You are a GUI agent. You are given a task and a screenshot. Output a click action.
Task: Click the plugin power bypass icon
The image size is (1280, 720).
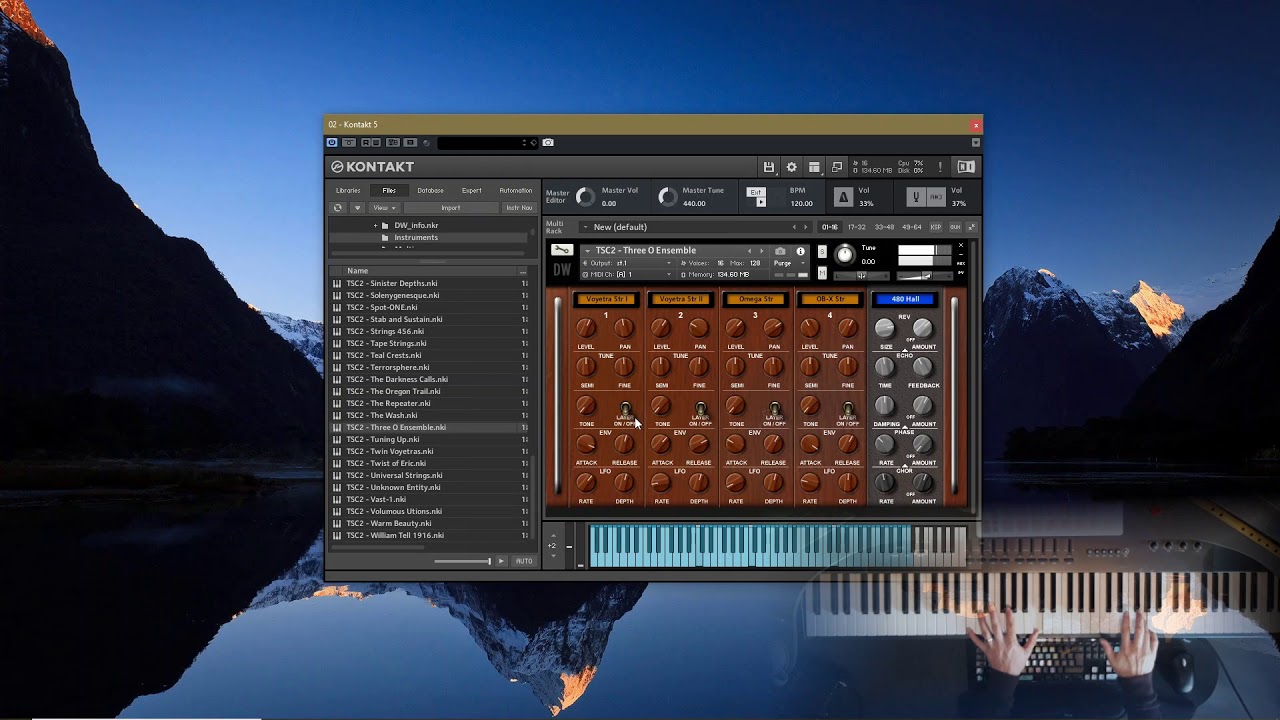(x=332, y=143)
